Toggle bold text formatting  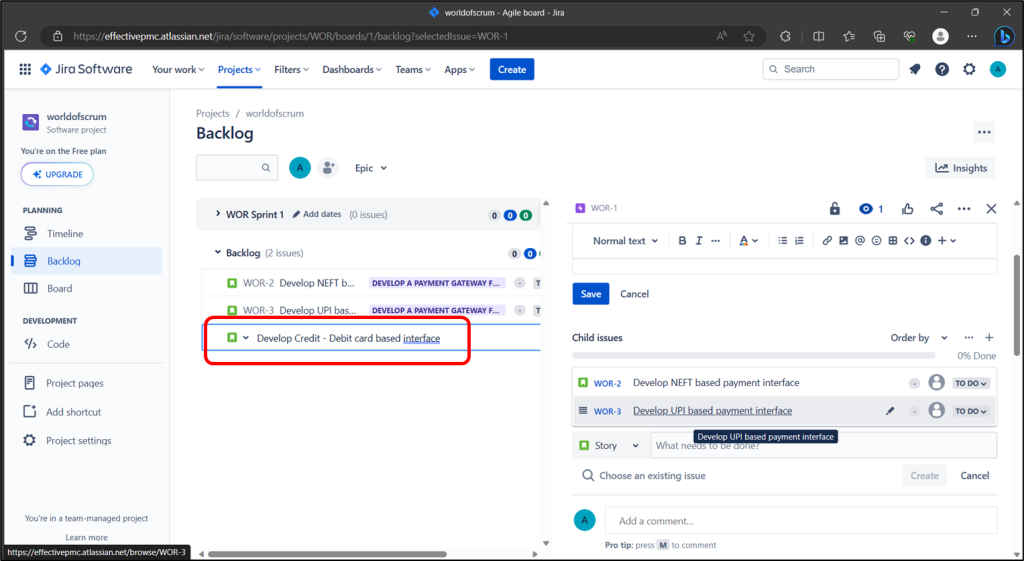682,241
